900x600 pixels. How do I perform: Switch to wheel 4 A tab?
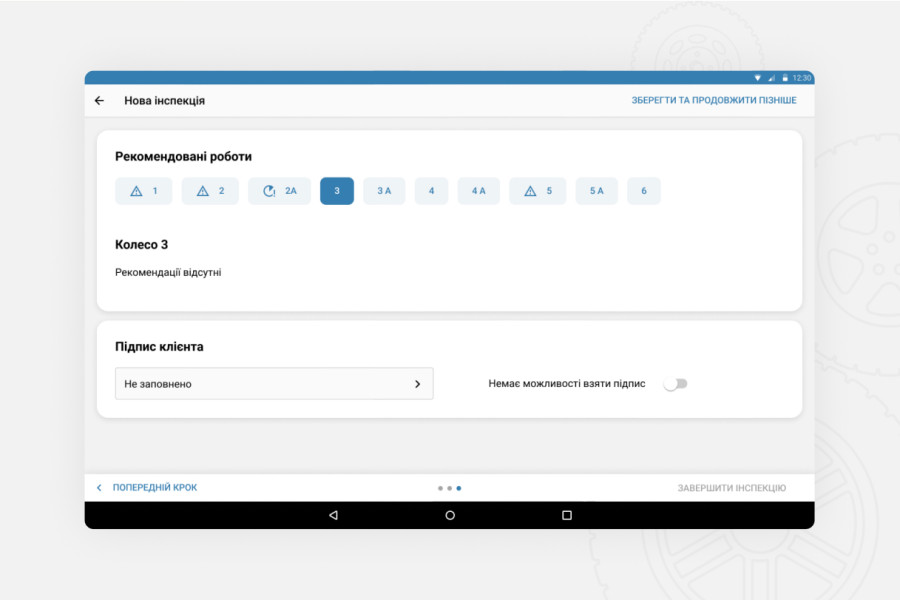(x=478, y=191)
